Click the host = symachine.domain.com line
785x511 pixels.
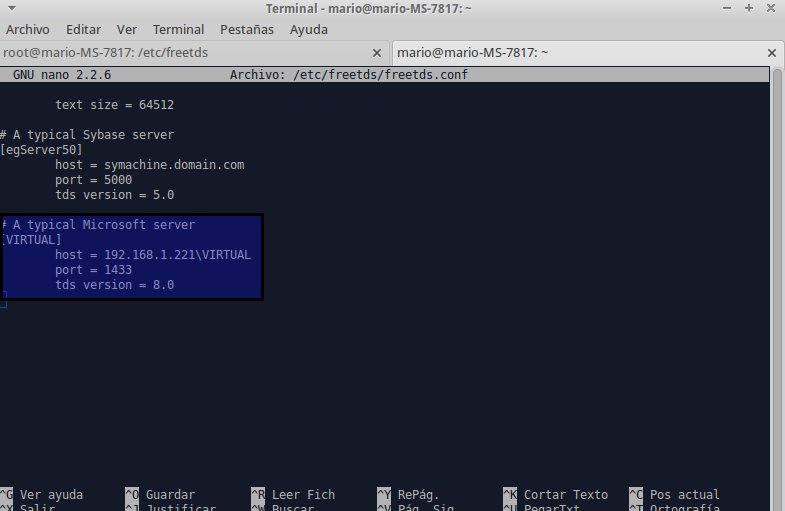pos(149,165)
